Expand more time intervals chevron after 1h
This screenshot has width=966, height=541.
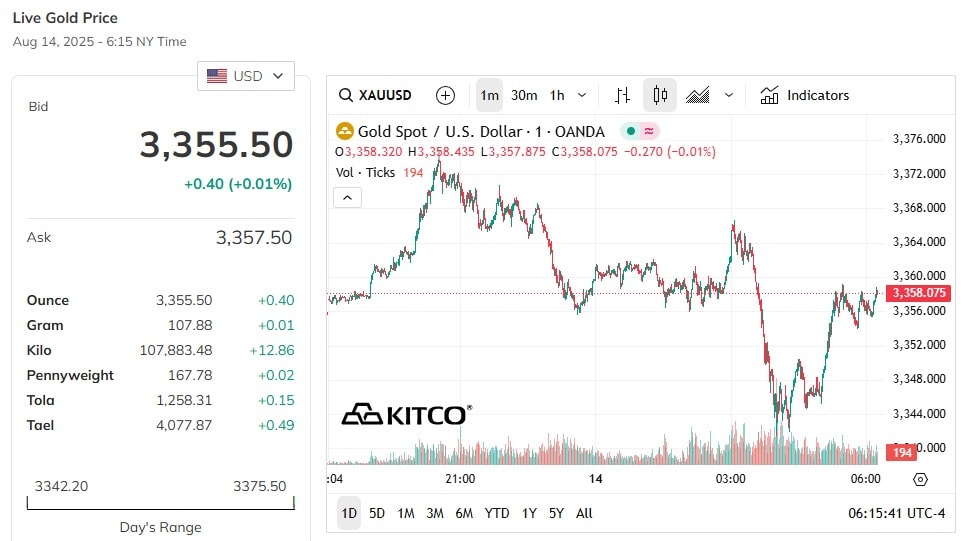(582, 96)
